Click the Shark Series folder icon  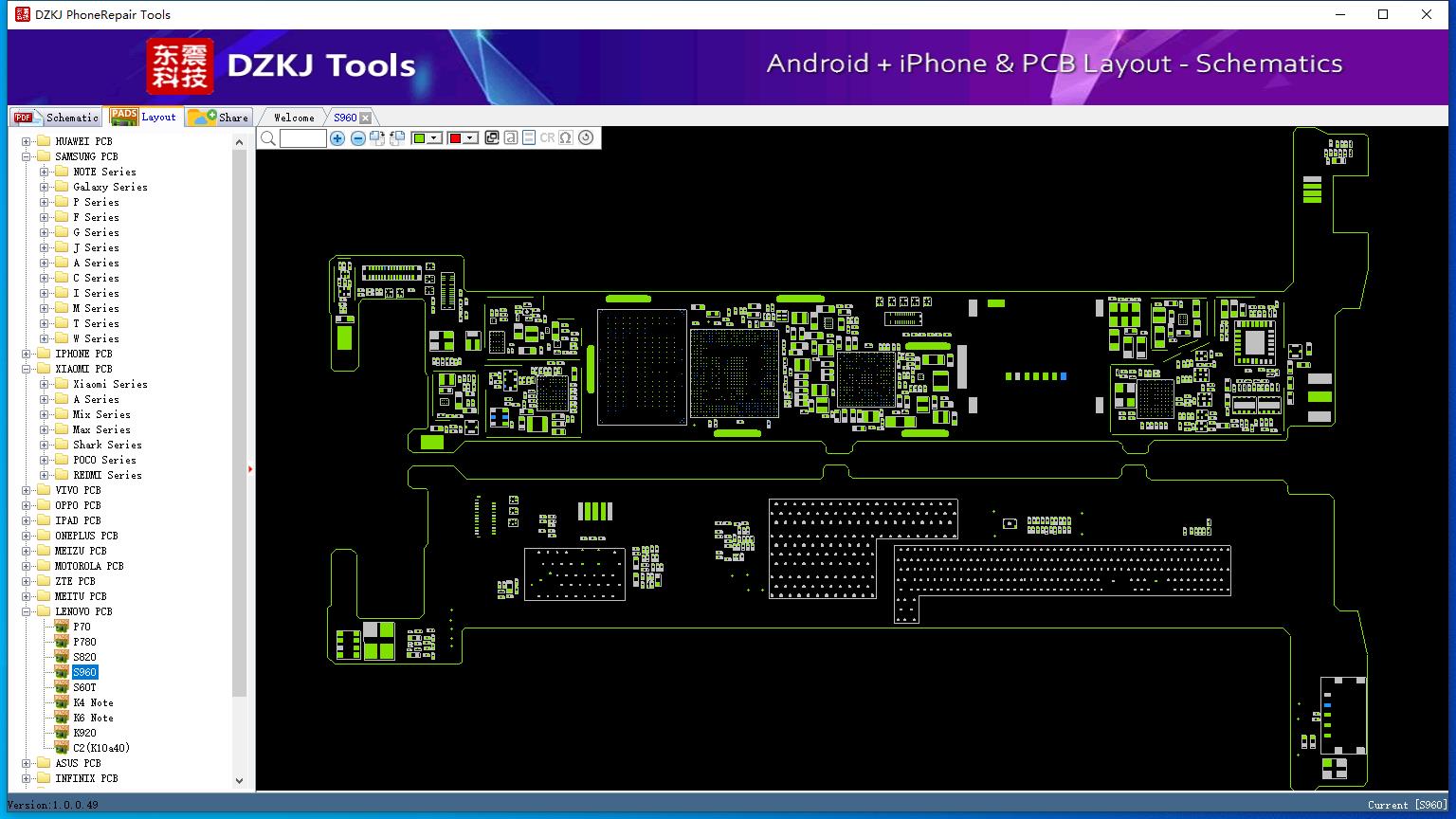[x=62, y=445]
